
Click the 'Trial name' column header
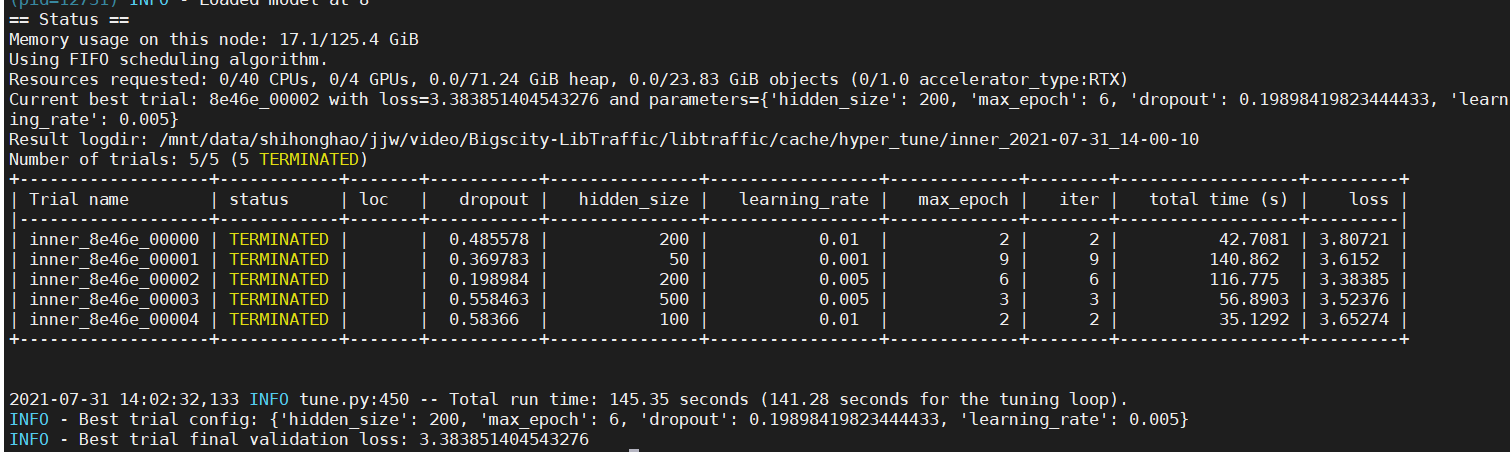79,200
